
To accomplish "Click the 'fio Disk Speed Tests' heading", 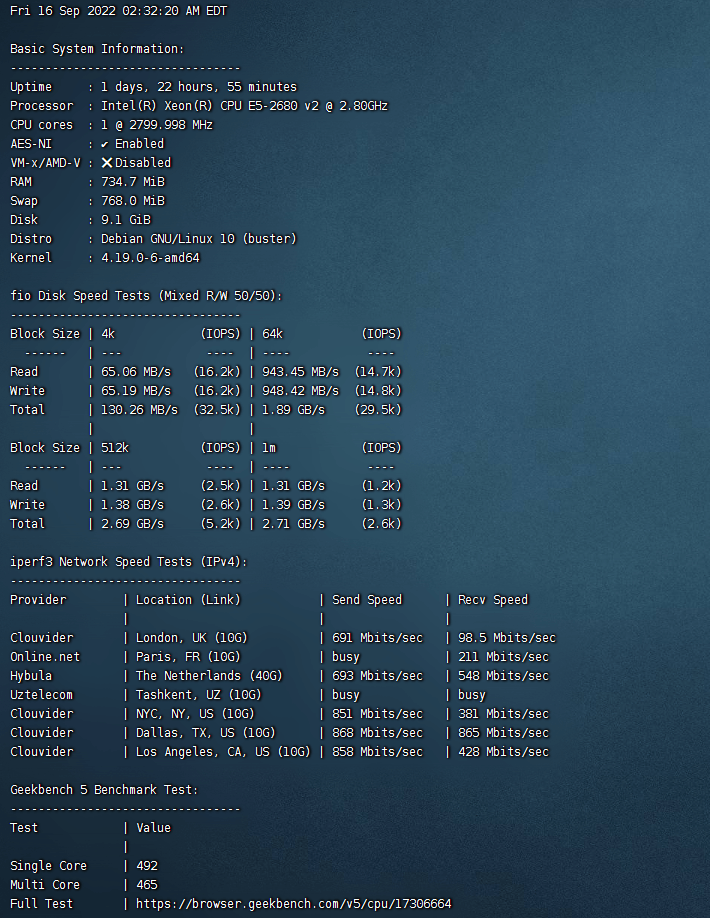I will coord(80,296).
